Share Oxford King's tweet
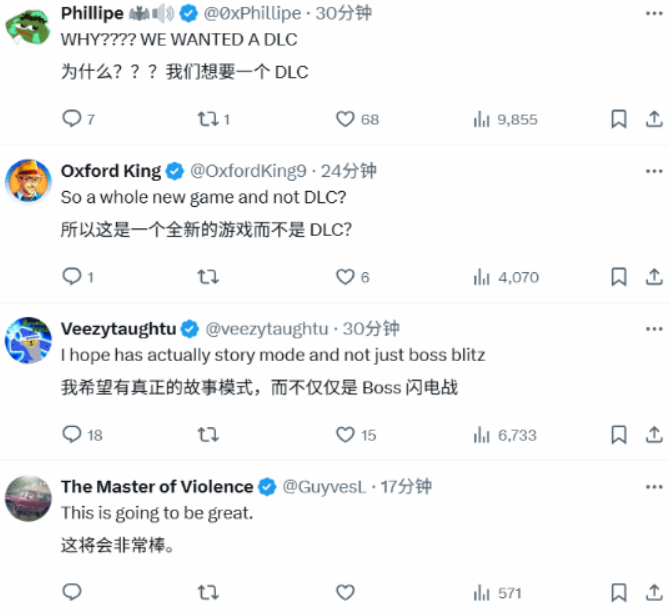 pos(654,277)
